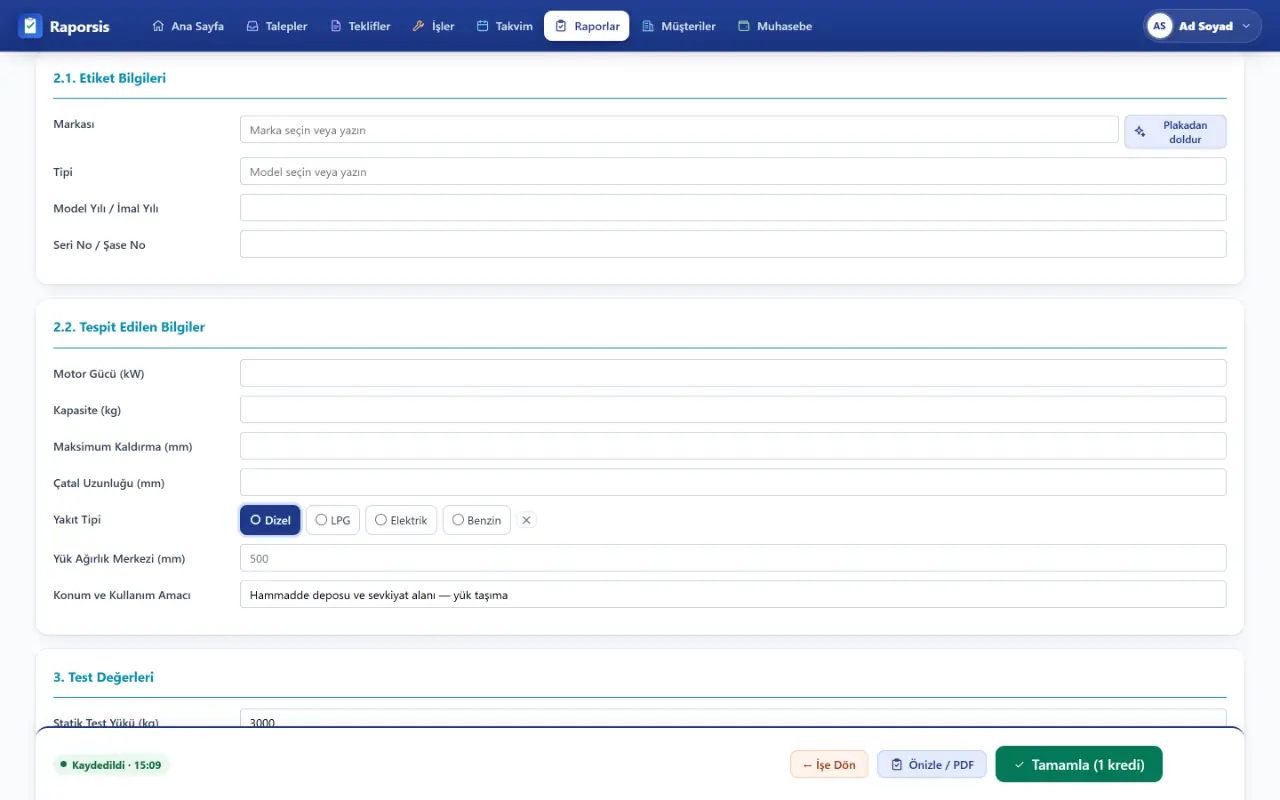Click the 2.1. Etiket Bilgileri heading
Screen dimensions: 1280x800
pyautogui.click(x=109, y=78)
